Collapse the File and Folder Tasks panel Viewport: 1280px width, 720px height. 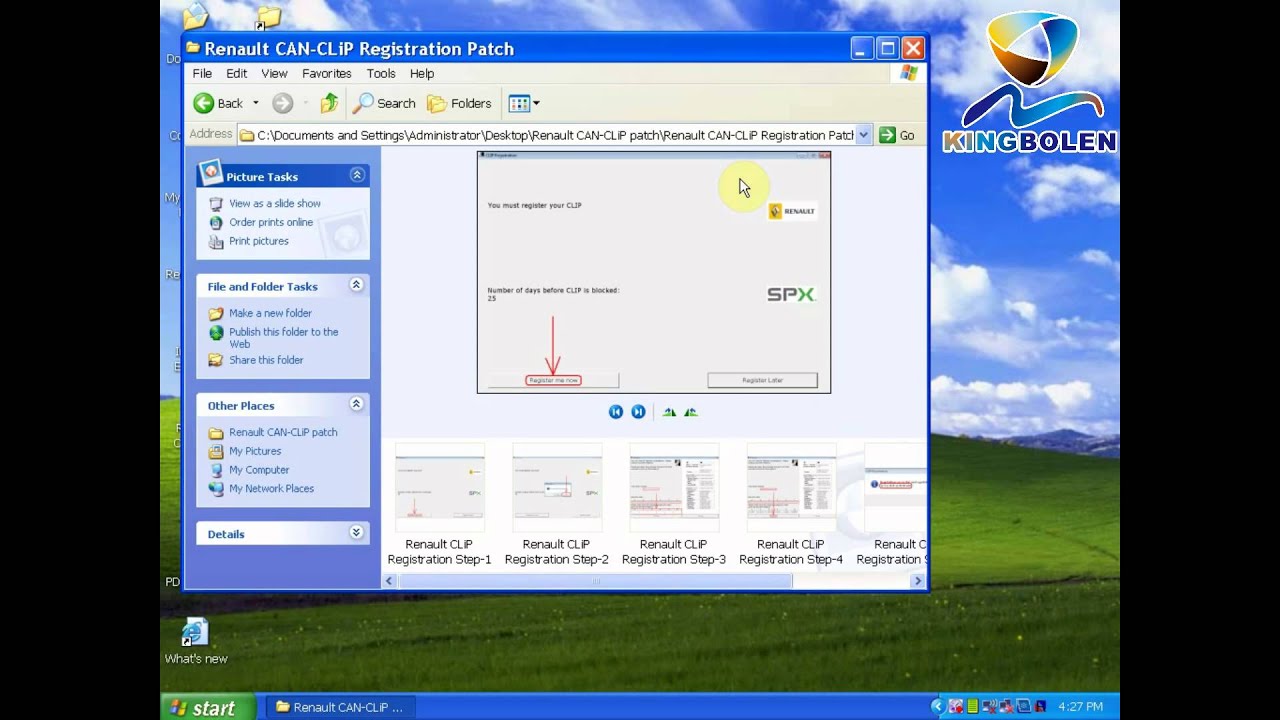click(356, 285)
